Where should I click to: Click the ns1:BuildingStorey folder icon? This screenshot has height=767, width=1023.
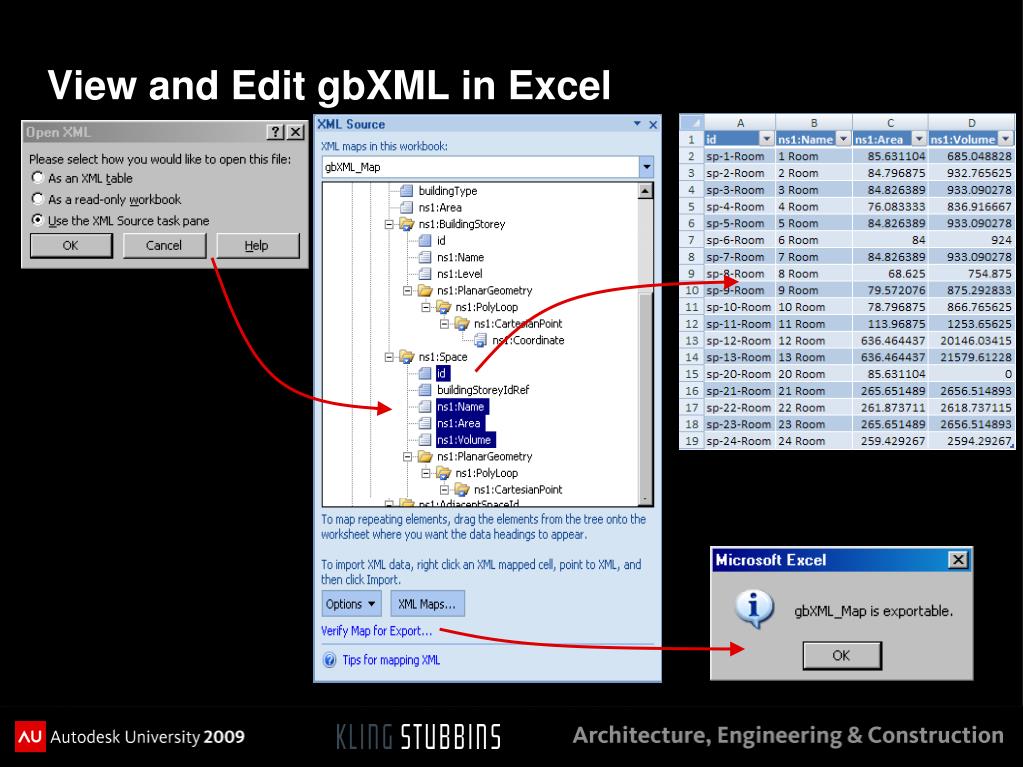[406, 224]
